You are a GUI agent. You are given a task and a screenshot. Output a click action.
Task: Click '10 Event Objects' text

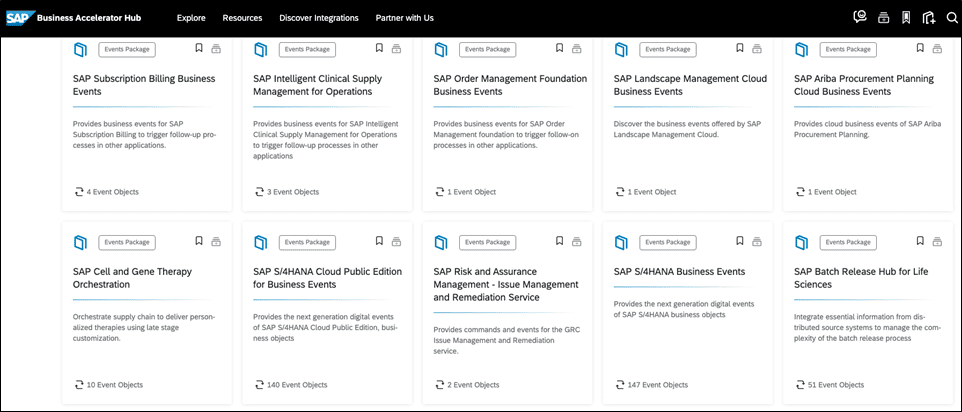coord(114,385)
